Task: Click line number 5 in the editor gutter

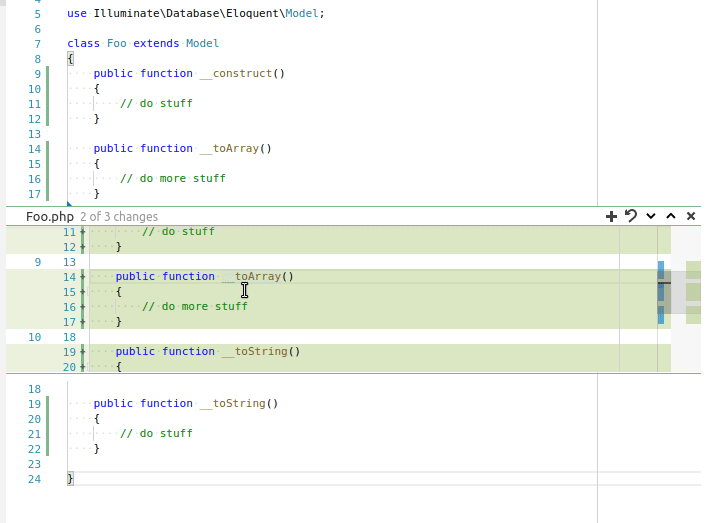Action: [x=37, y=14]
